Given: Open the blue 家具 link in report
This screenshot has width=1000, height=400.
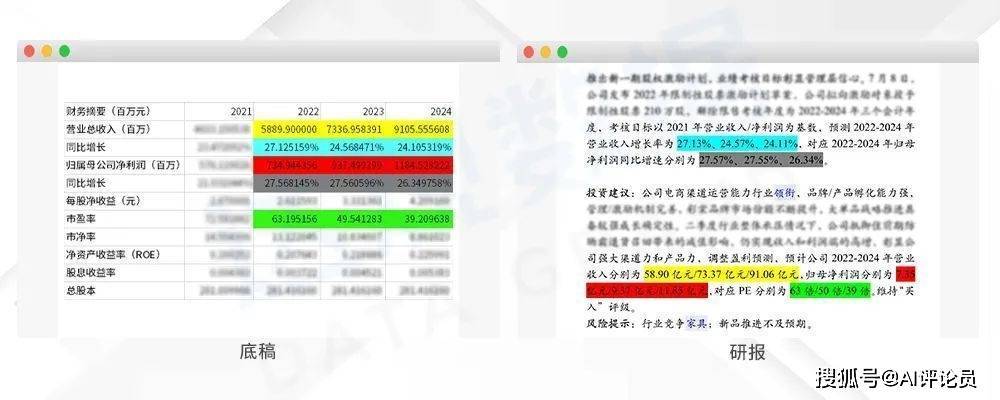Looking at the screenshot, I should [x=698, y=324].
